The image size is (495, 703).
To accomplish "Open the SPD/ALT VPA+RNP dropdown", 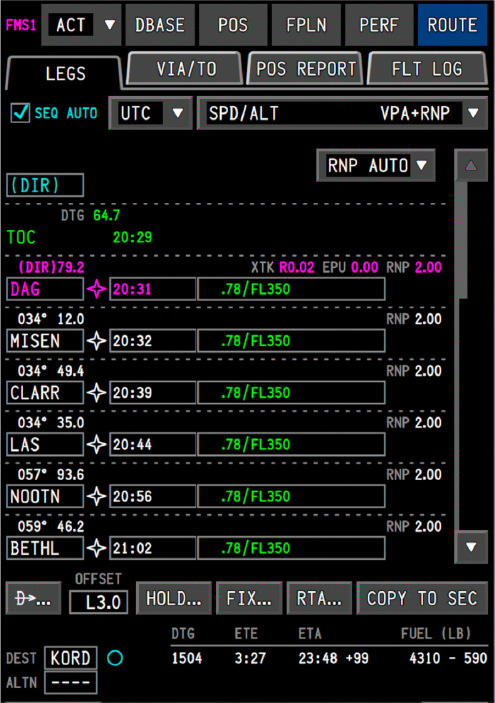I will point(343,113).
